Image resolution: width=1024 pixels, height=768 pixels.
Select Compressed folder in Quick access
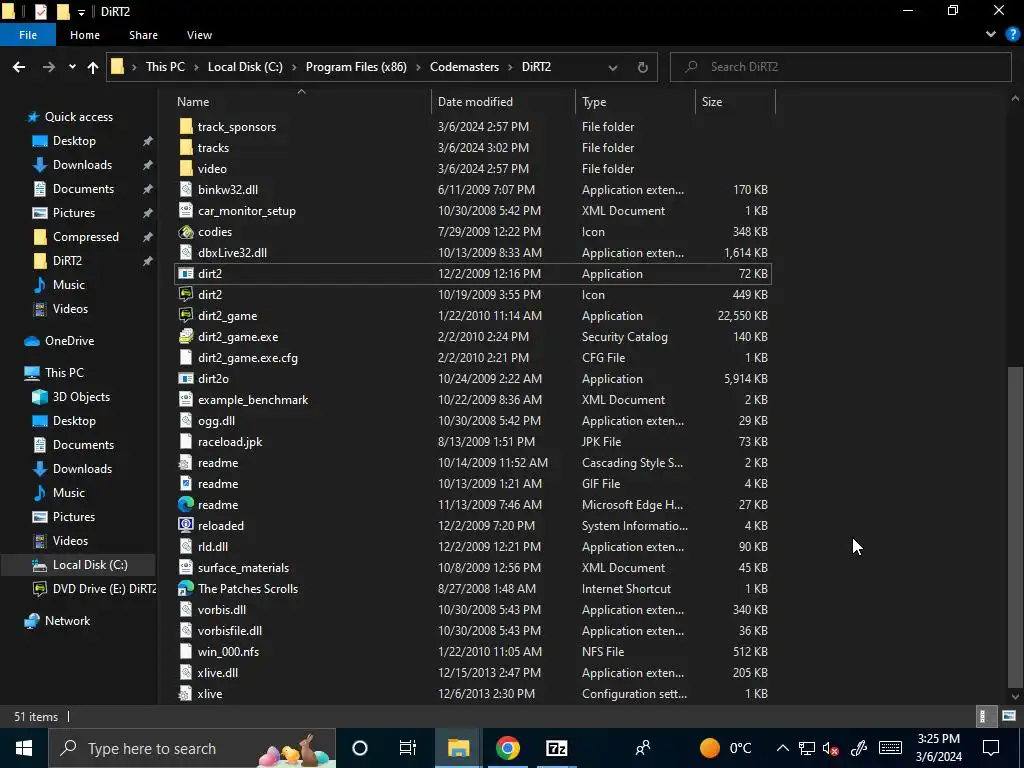coord(86,237)
